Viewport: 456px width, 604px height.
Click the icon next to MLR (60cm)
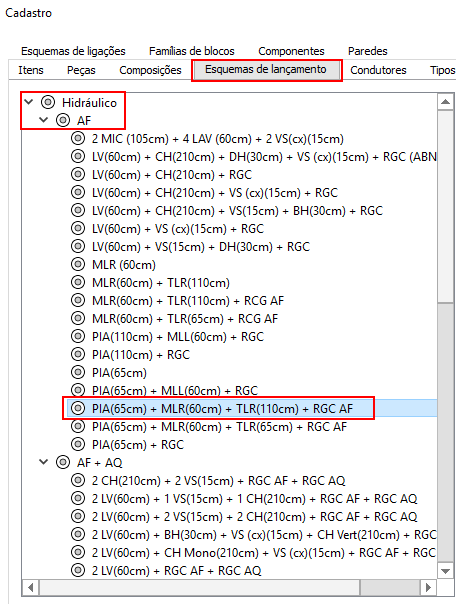tap(78, 264)
